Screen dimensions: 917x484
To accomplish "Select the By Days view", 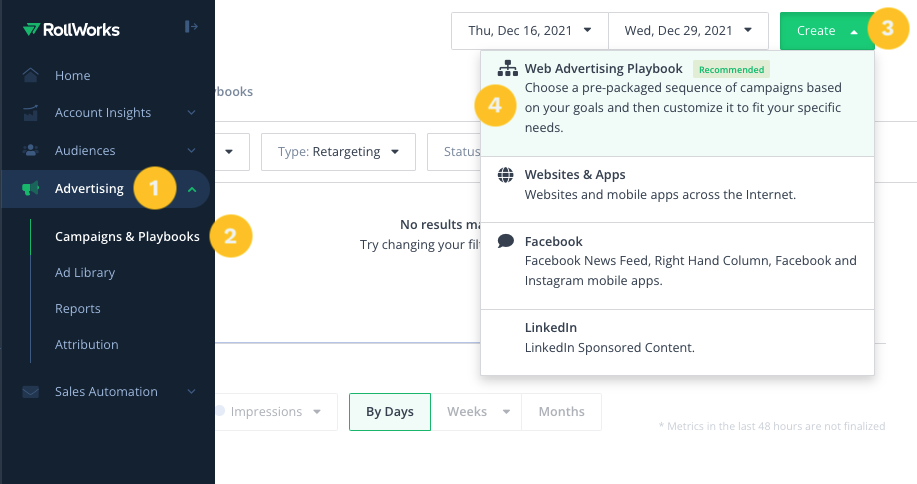I will point(390,412).
